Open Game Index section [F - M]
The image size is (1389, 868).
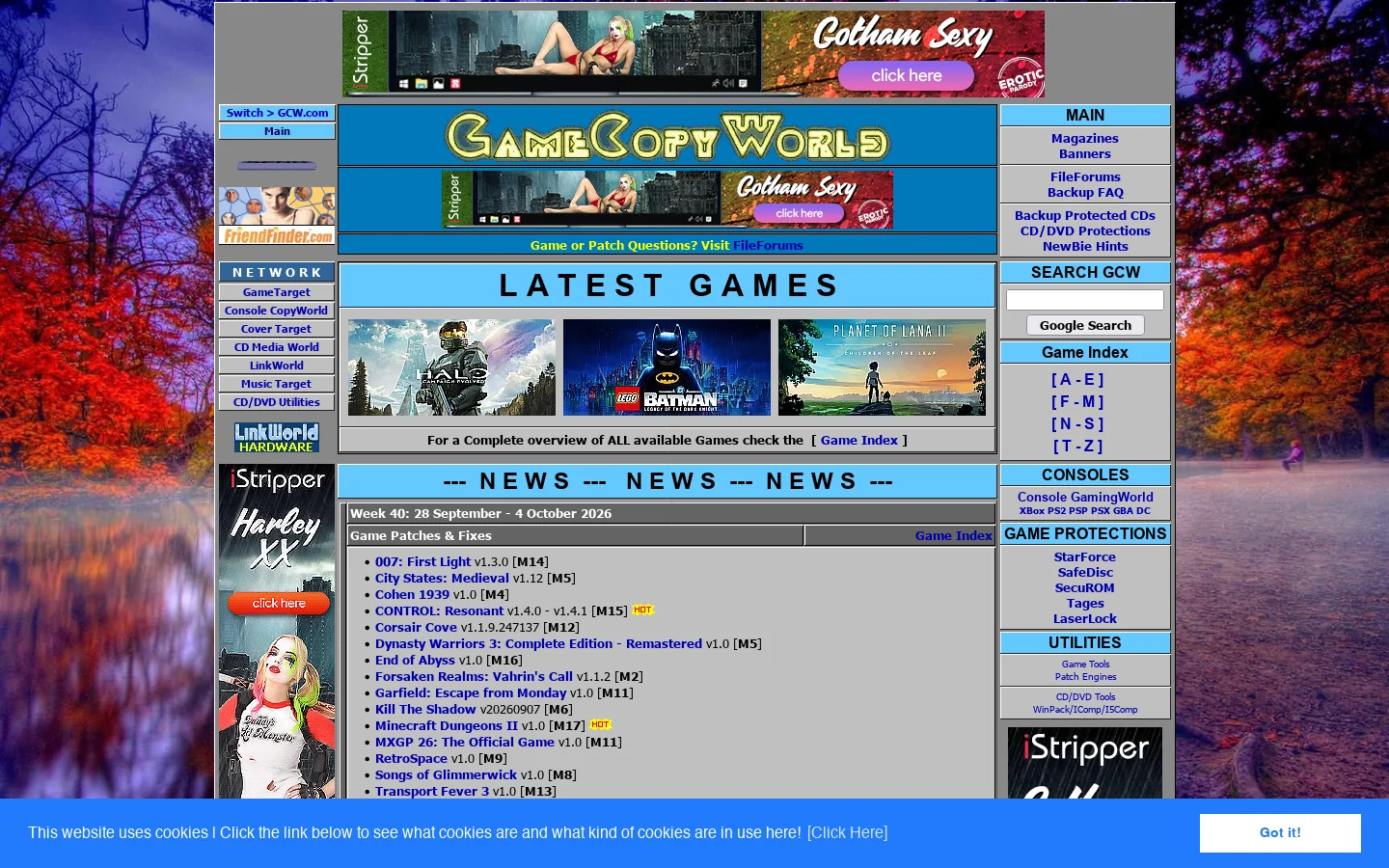click(x=1077, y=402)
